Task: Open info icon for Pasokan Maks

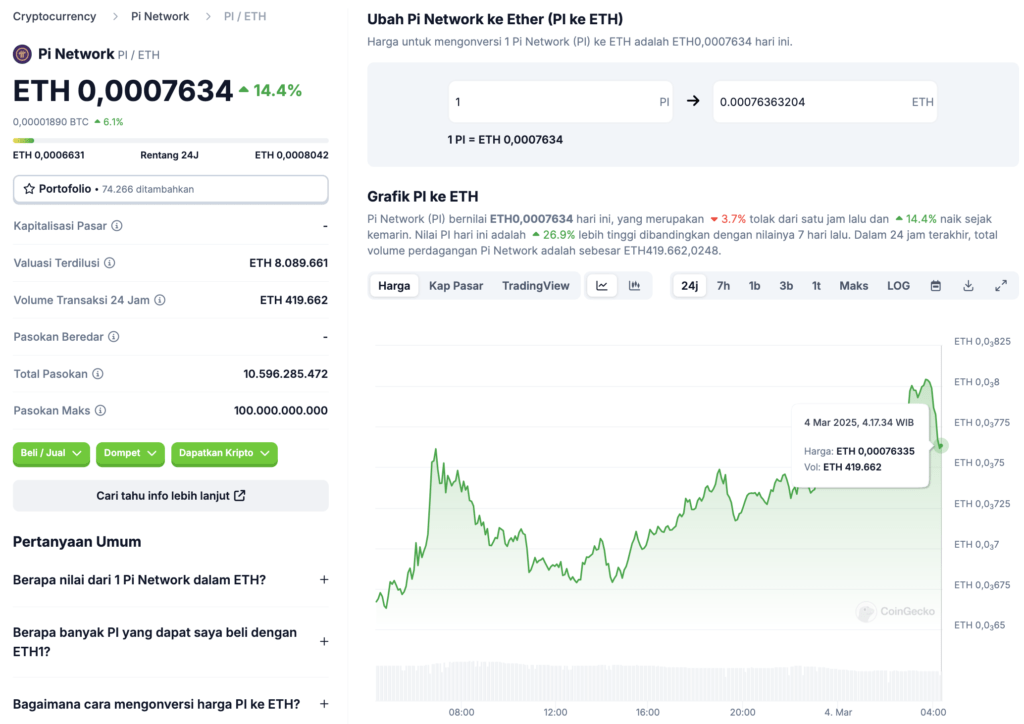Action: click(x=101, y=411)
